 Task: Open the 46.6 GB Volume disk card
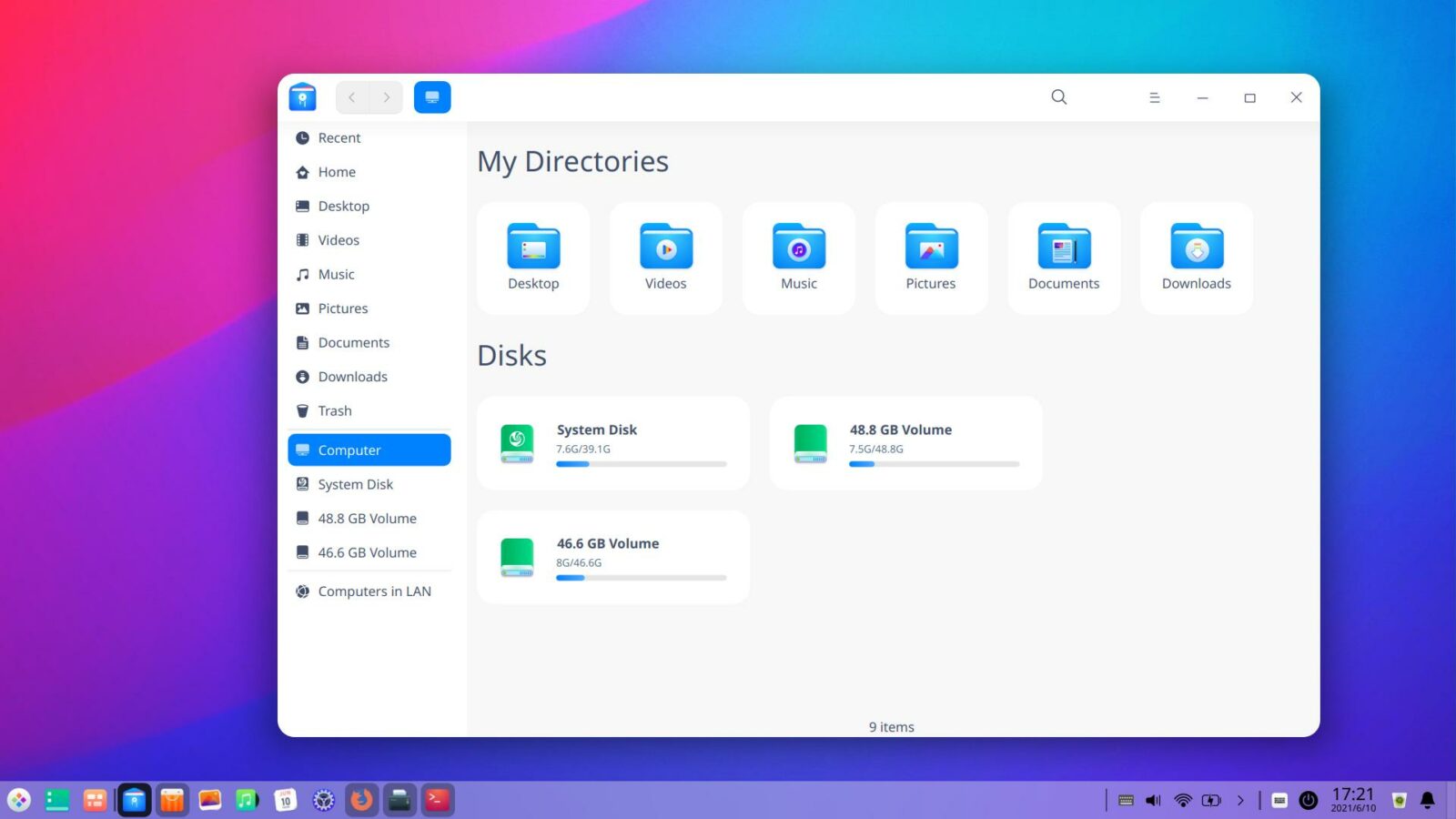(612, 556)
